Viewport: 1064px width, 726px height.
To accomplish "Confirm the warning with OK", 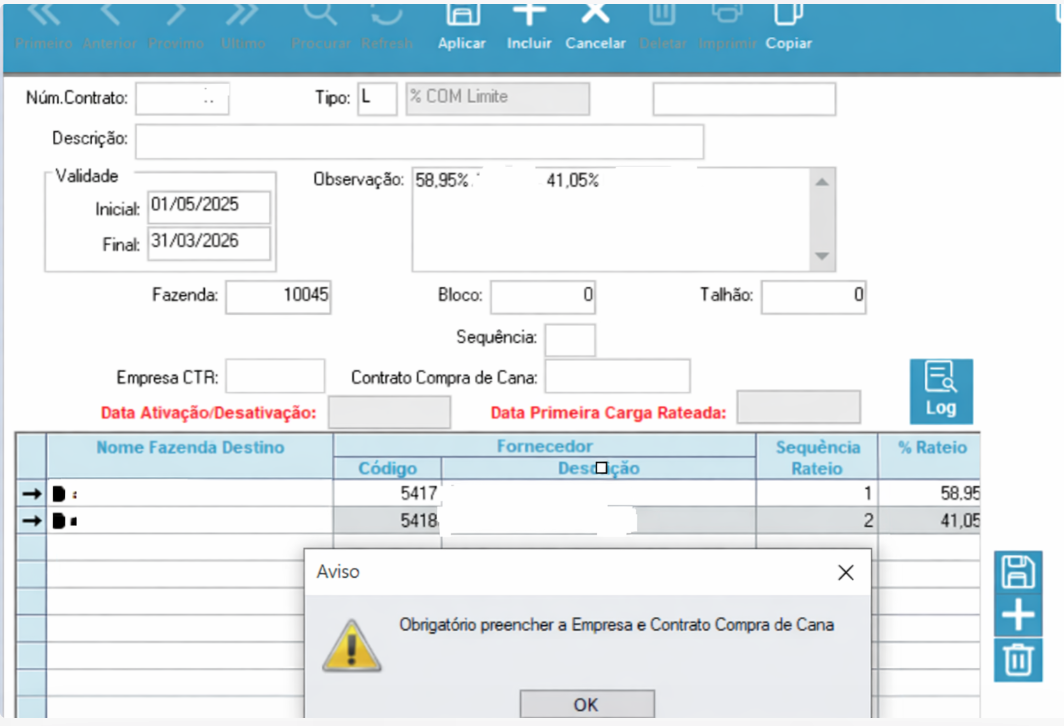I will coord(587,704).
